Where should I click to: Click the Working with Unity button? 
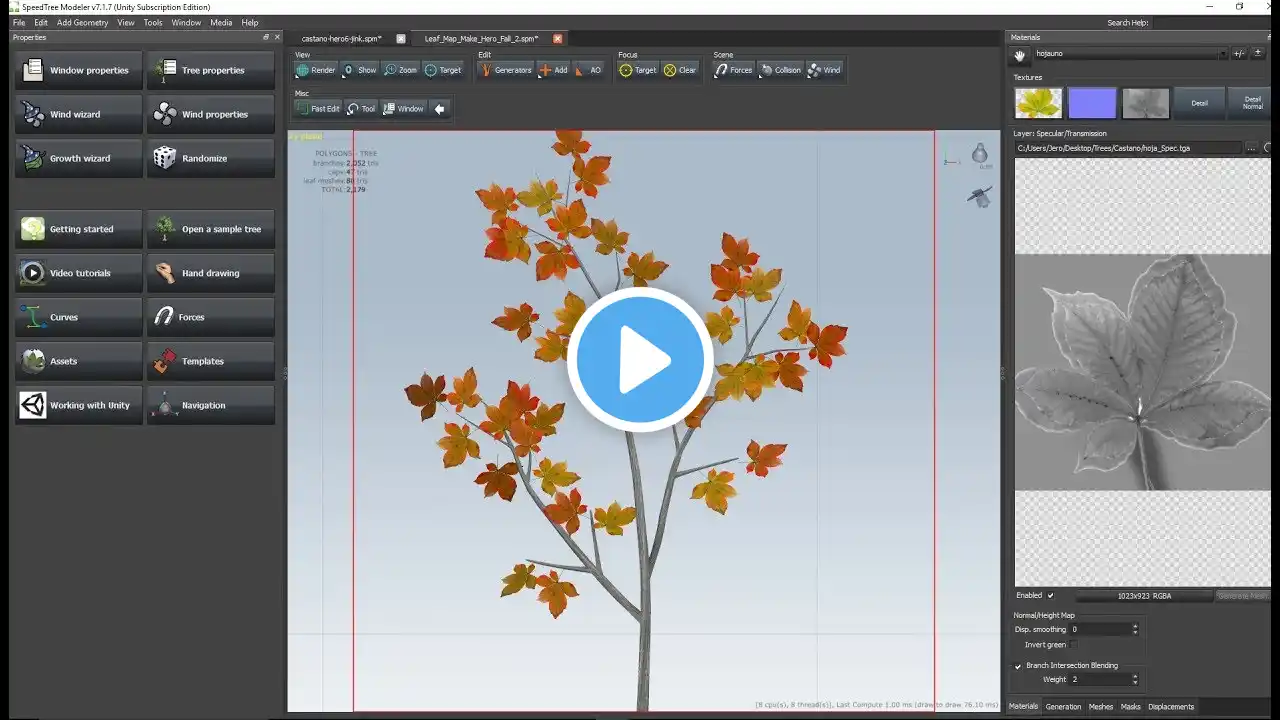pos(79,405)
